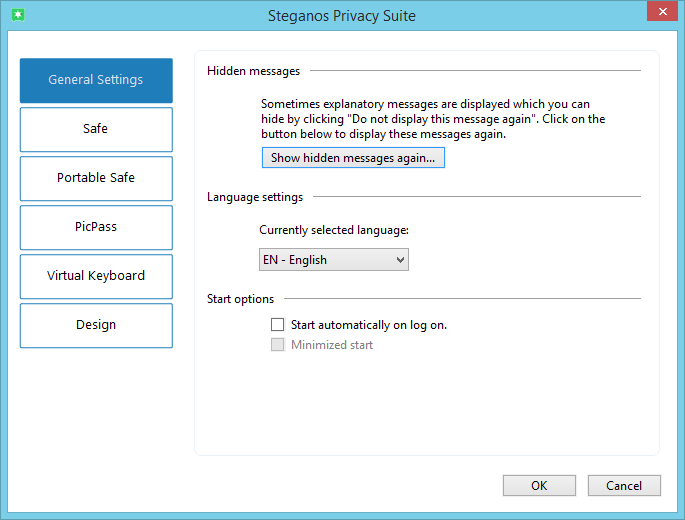
Task: Switch to the Design tab
Action: 96,325
